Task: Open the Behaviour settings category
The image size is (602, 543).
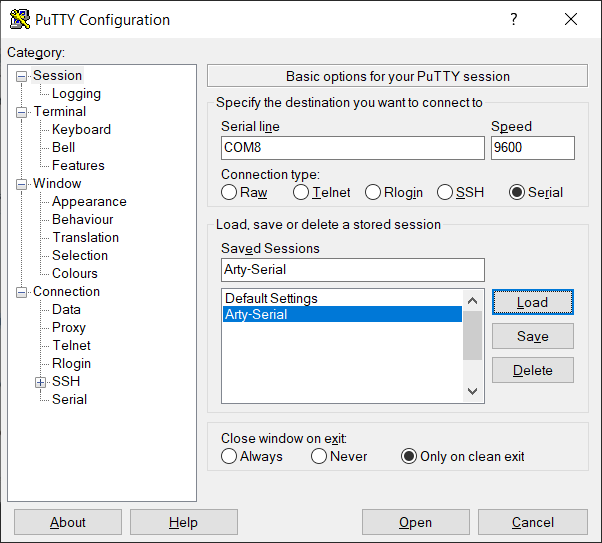Action: (83, 220)
